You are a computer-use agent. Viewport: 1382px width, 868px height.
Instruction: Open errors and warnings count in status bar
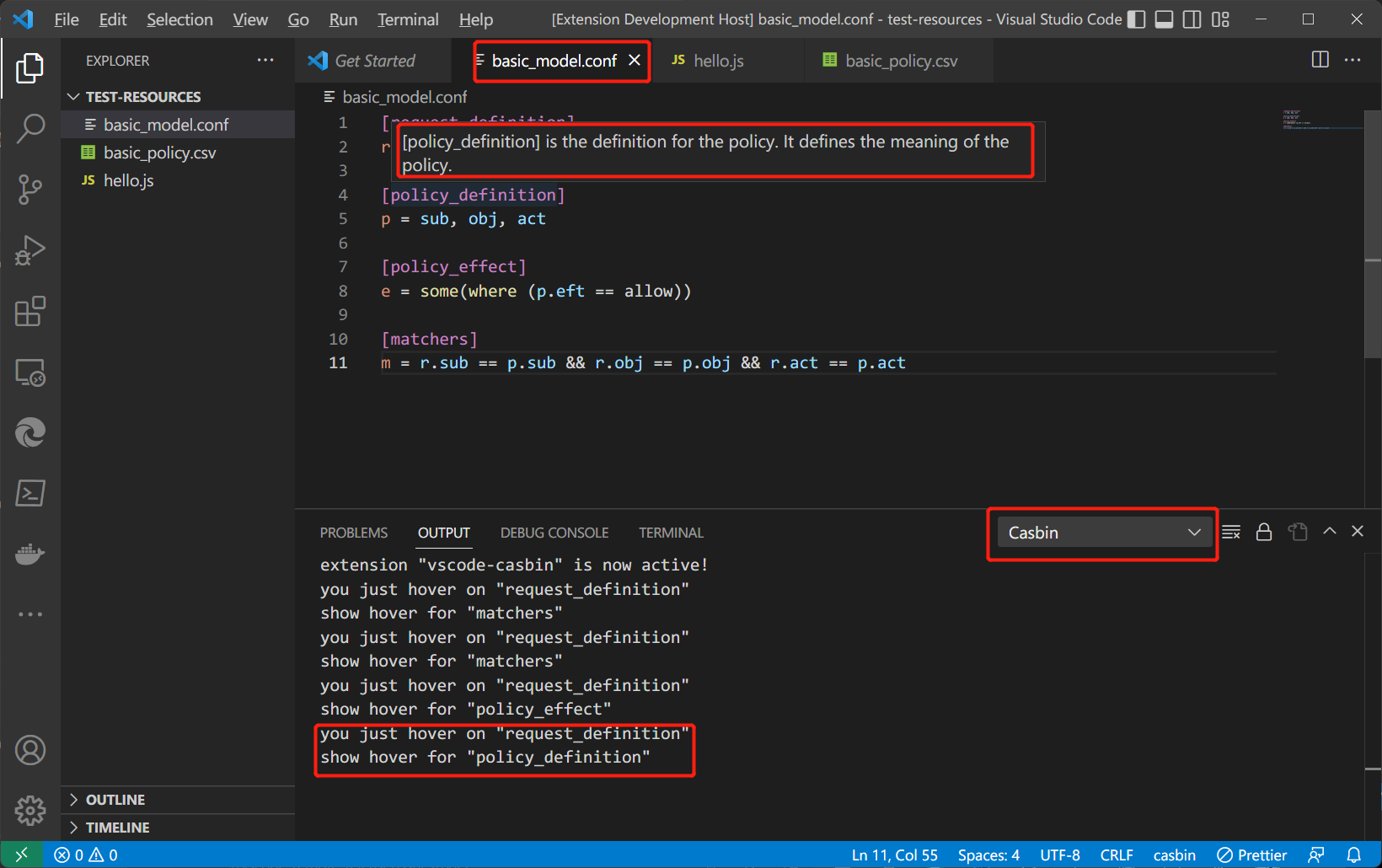point(86,855)
